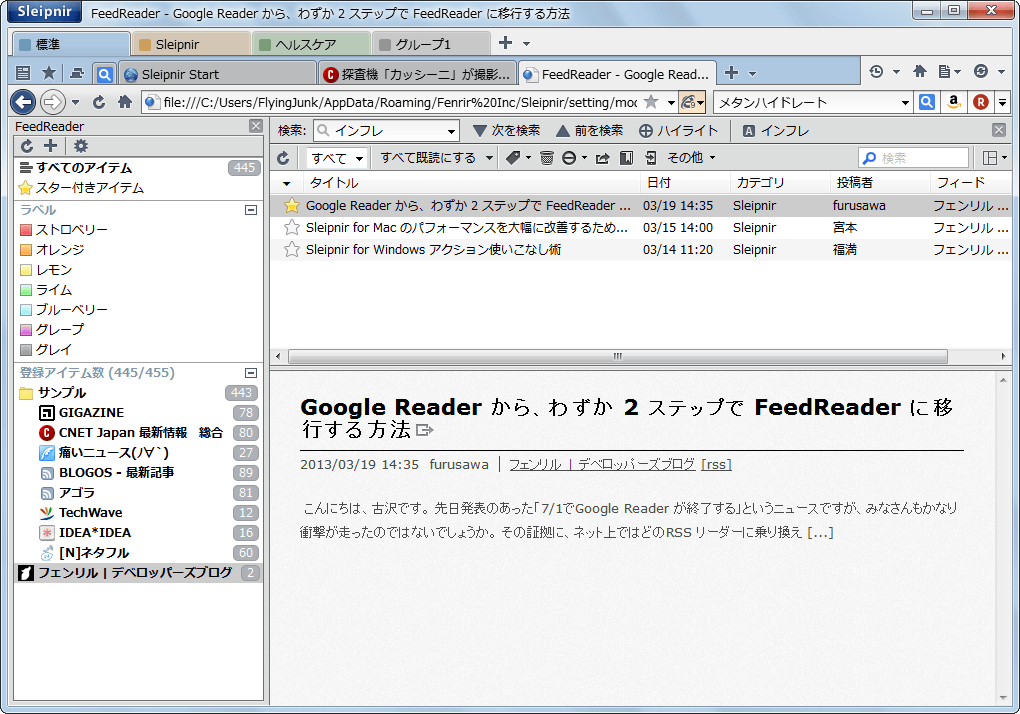This screenshot has height=714, width=1020.
Task: Open article in browser via title arrow icon
Action: tap(424, 430)
